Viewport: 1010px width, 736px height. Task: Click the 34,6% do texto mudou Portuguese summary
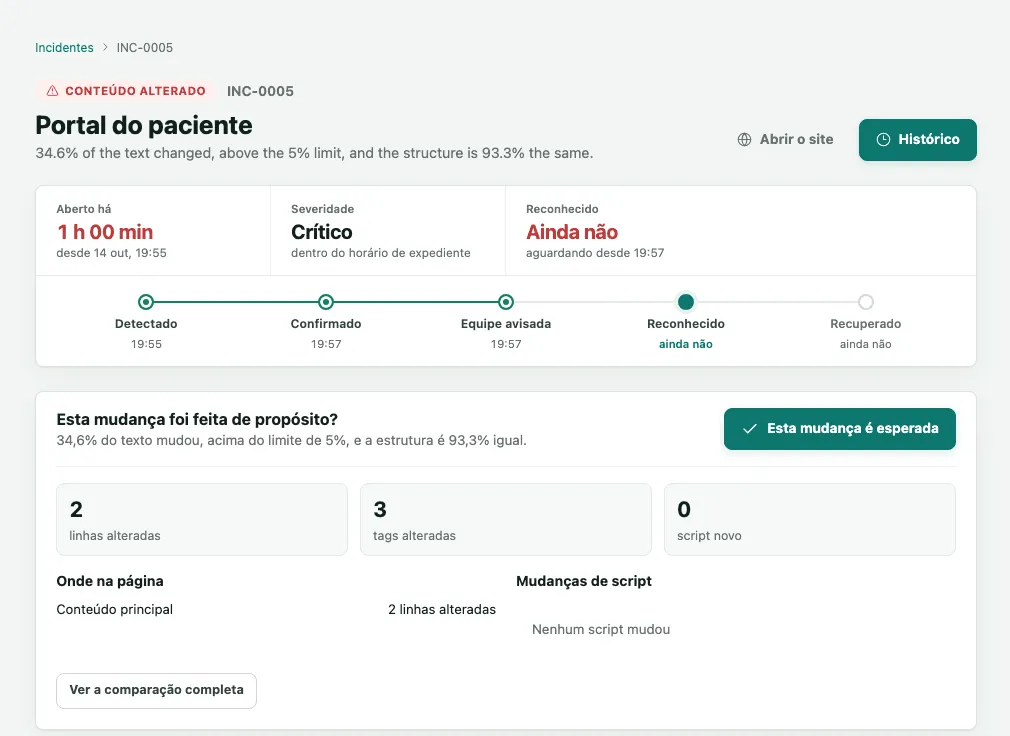[292, 440]
